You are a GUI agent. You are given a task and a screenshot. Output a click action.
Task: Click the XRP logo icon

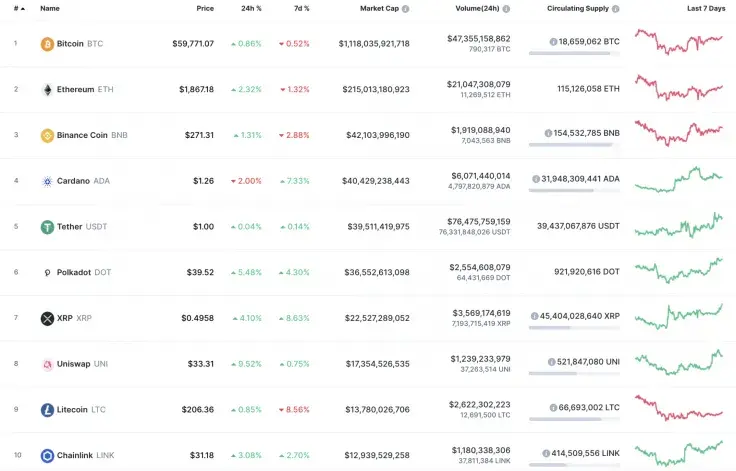coord(47,319)
